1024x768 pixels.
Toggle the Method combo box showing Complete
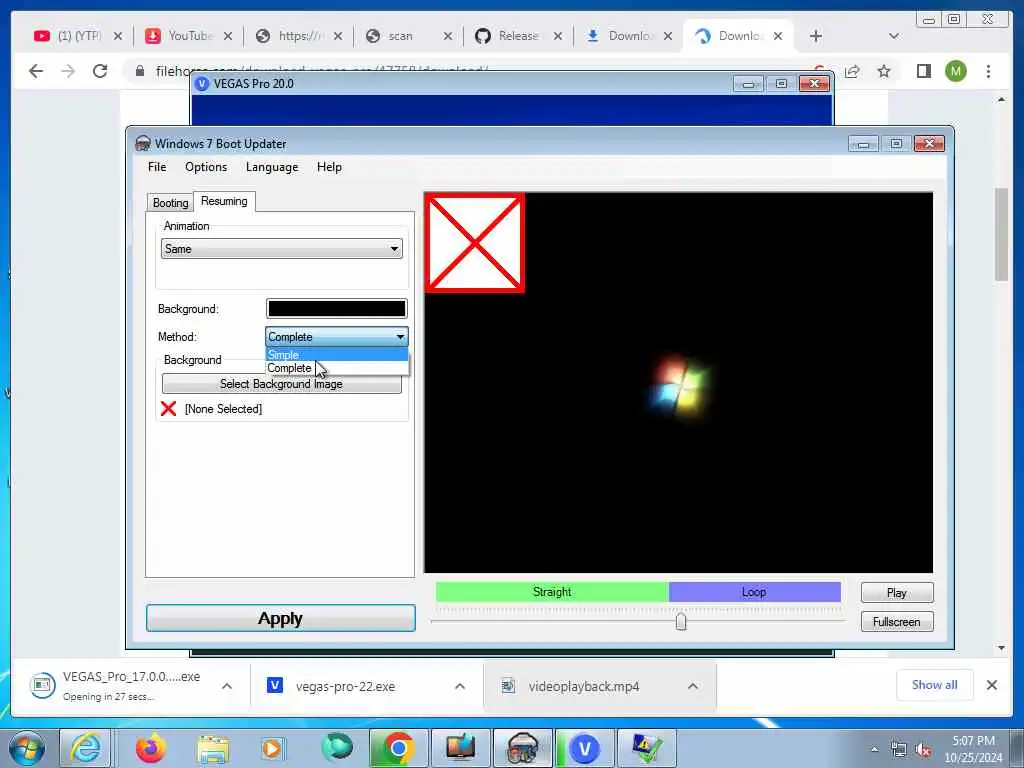click(x=336, y=337)
